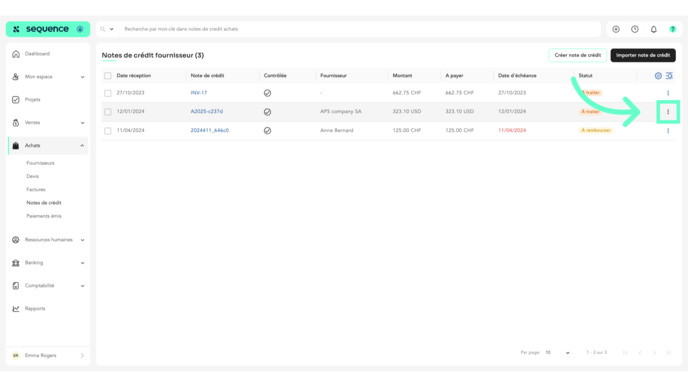Screen dimensions: 688x387
Task: Click red due date 11/04/2024
Action: point(512,130)
